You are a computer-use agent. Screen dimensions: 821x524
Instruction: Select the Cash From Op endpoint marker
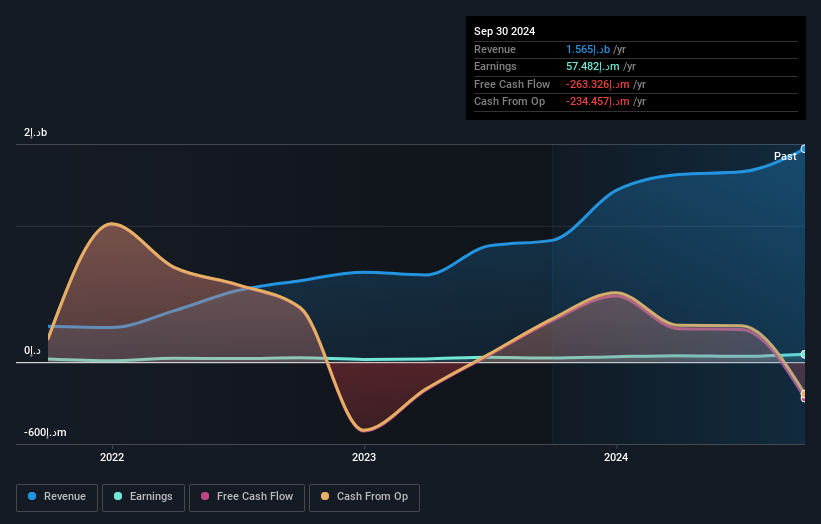(804, 394)
